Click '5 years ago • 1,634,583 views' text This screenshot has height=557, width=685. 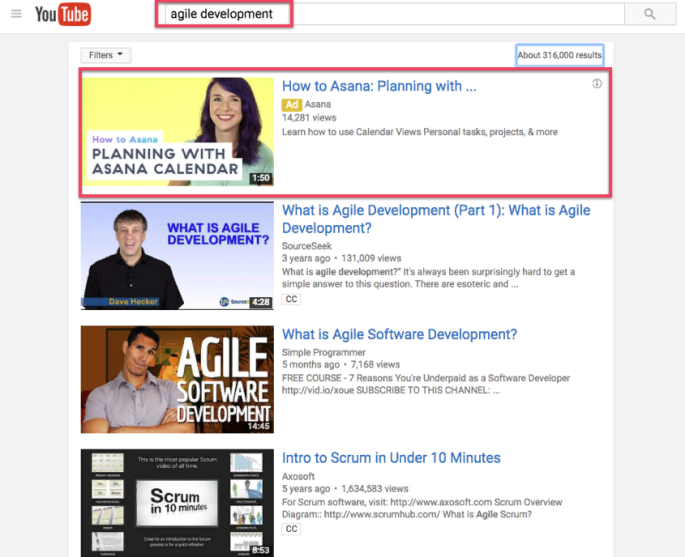pyautogui.click(x=345, y=488)
